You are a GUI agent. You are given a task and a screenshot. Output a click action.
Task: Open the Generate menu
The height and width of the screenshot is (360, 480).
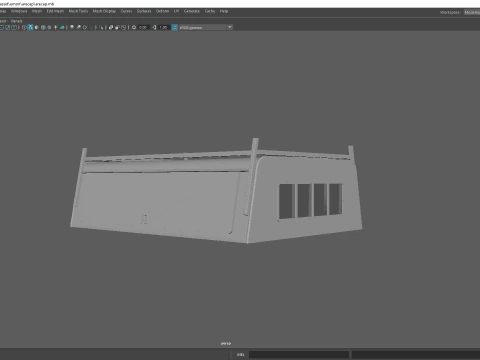pyautogui.click(x=192, y=11)
